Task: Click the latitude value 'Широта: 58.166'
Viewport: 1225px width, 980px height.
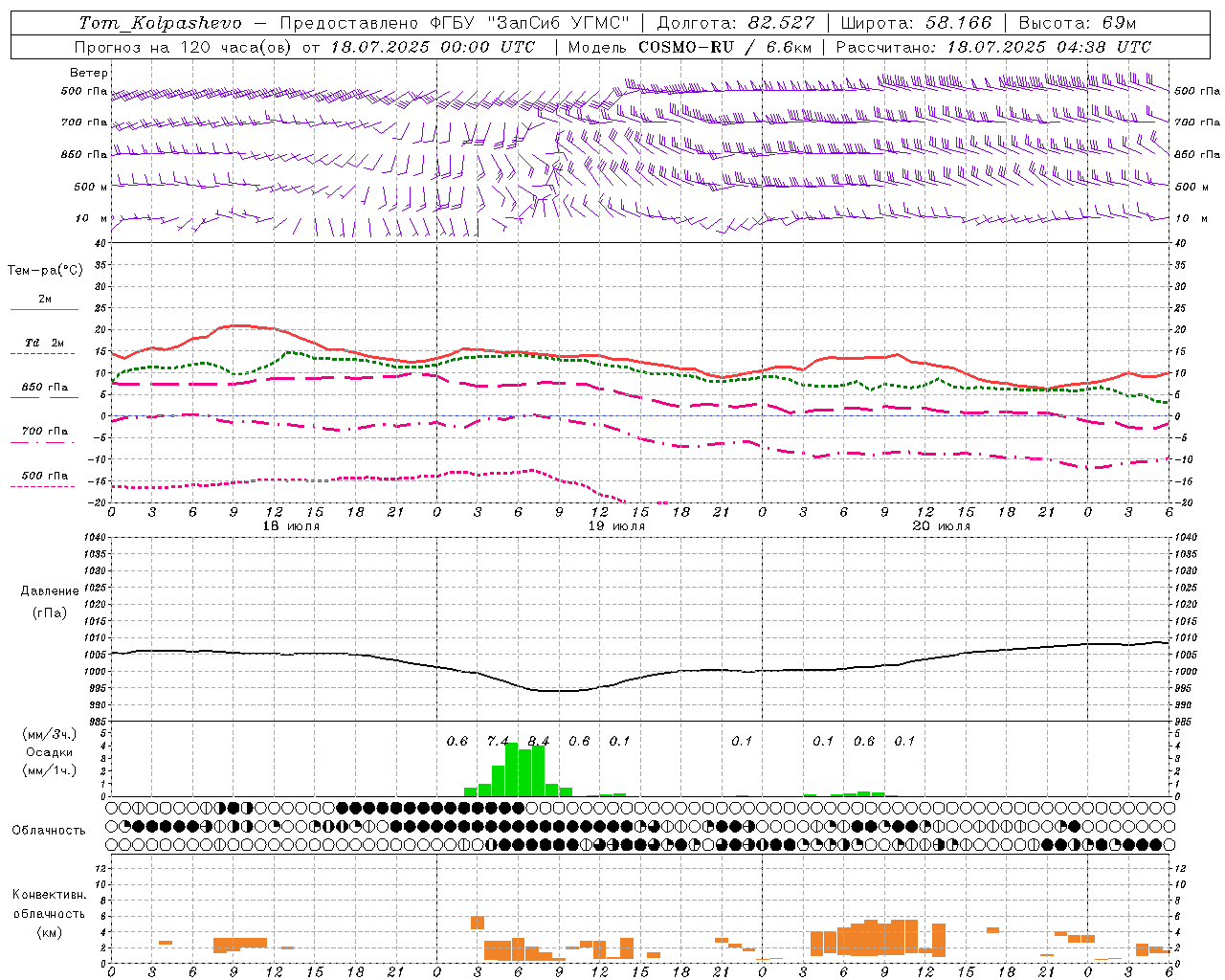Action: coord(917,22)
